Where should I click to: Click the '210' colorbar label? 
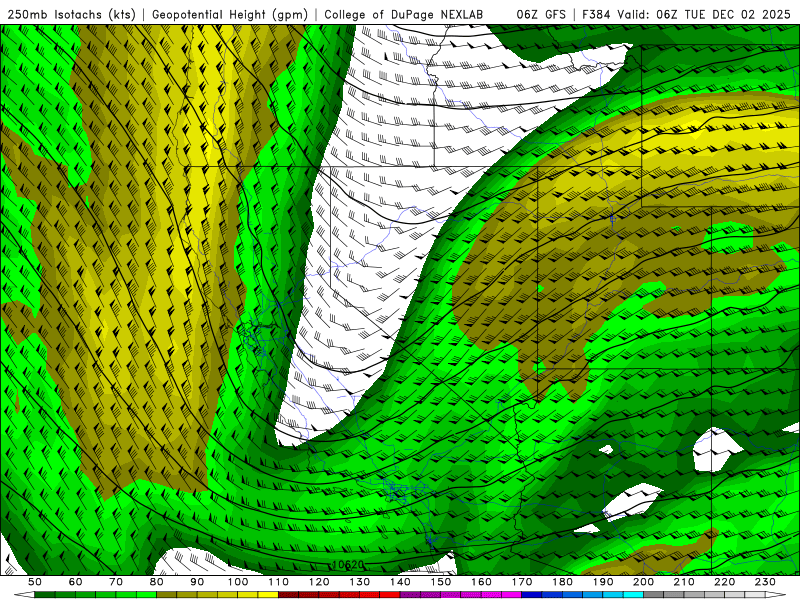(684, 582)
